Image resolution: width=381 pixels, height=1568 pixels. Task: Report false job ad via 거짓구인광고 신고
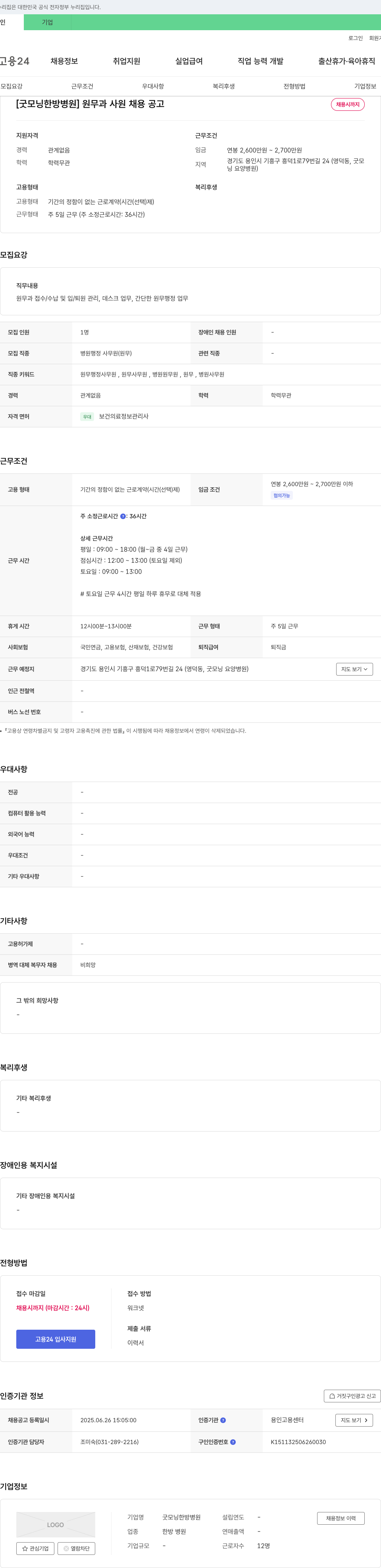click(352, 1396)
